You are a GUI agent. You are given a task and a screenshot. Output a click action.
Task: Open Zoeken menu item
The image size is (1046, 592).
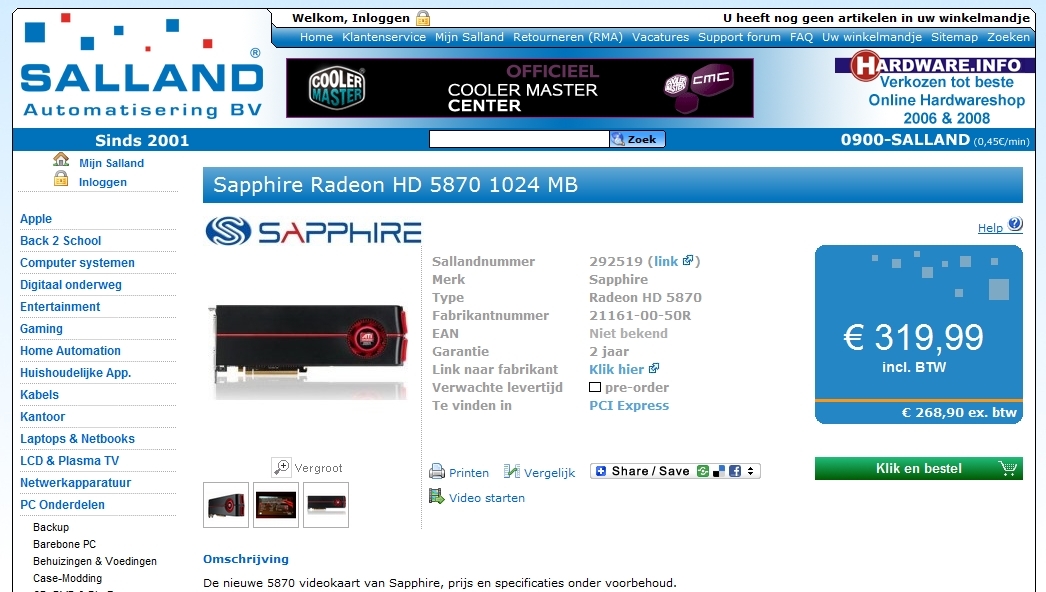click(x=1008, y=37)
